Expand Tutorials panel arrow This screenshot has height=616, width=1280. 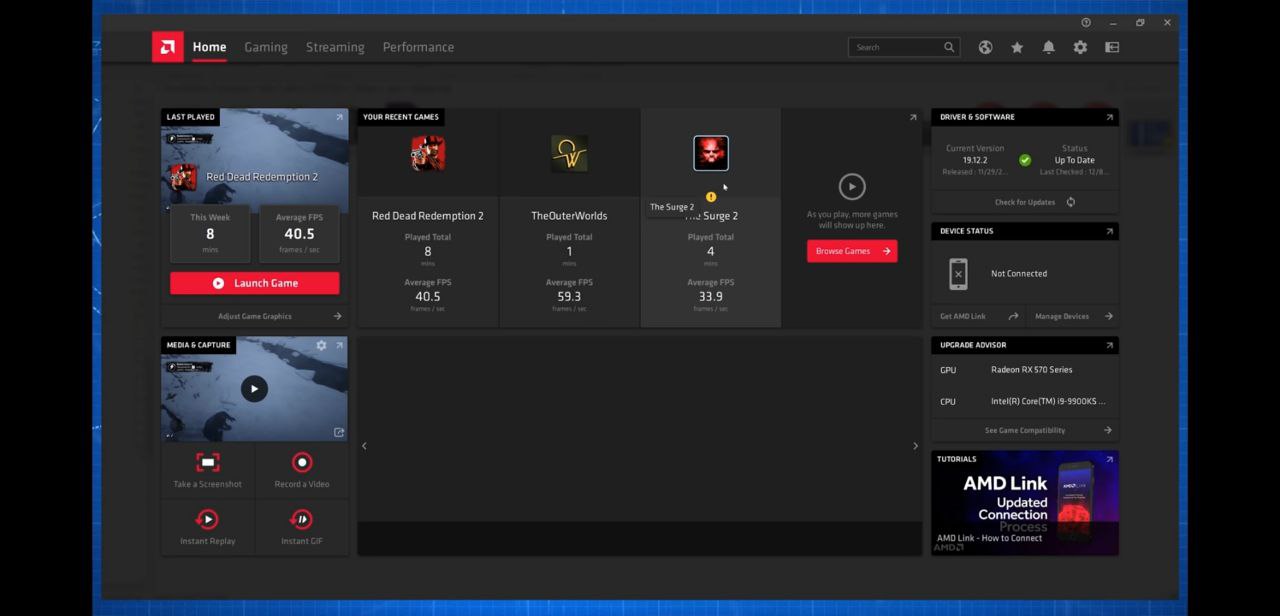1109,459
